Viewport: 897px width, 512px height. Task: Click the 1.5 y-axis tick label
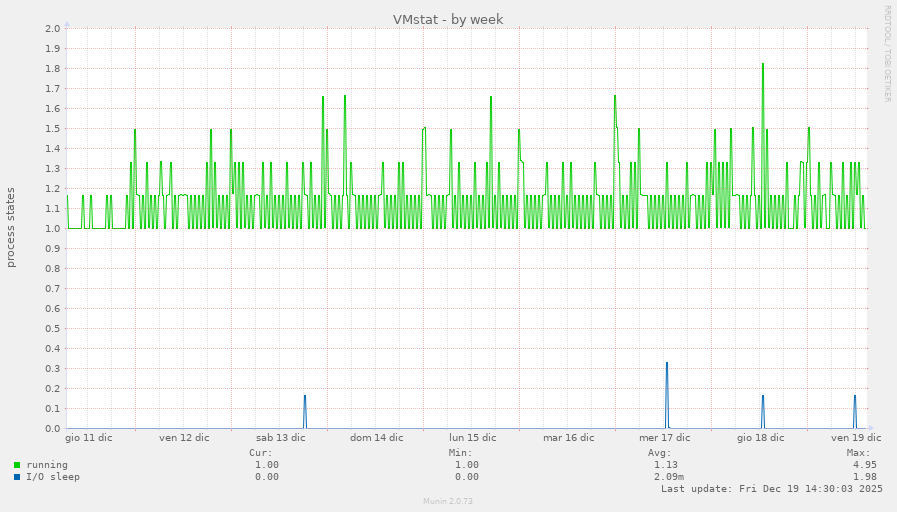pos(53,129)
